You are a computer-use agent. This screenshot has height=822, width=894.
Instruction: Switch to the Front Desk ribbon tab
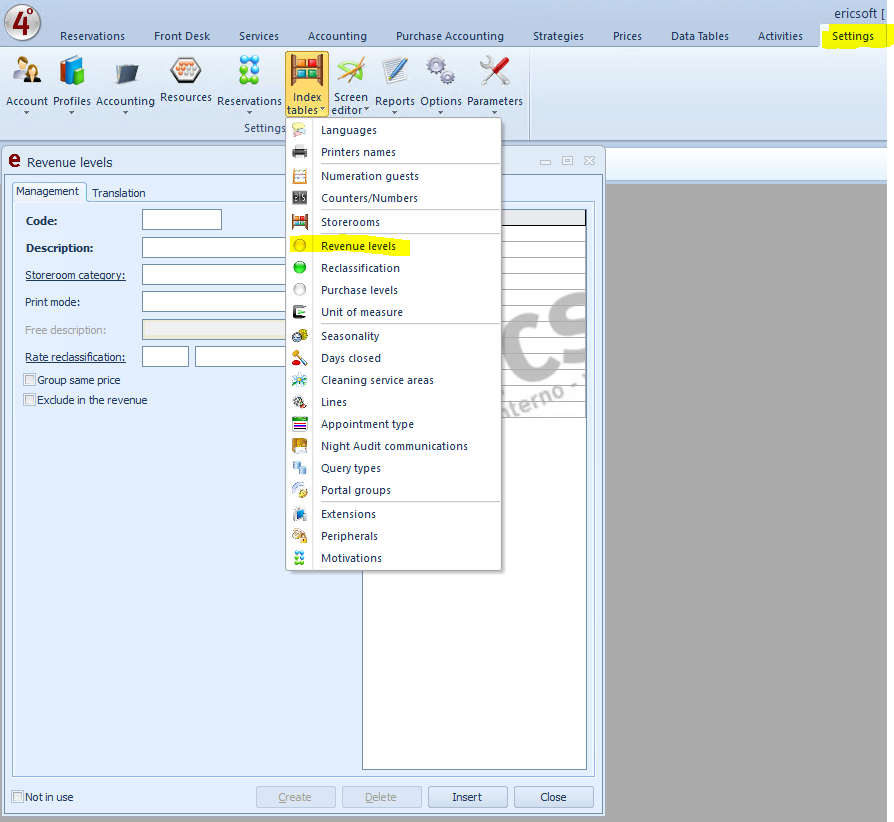point(182,36)
